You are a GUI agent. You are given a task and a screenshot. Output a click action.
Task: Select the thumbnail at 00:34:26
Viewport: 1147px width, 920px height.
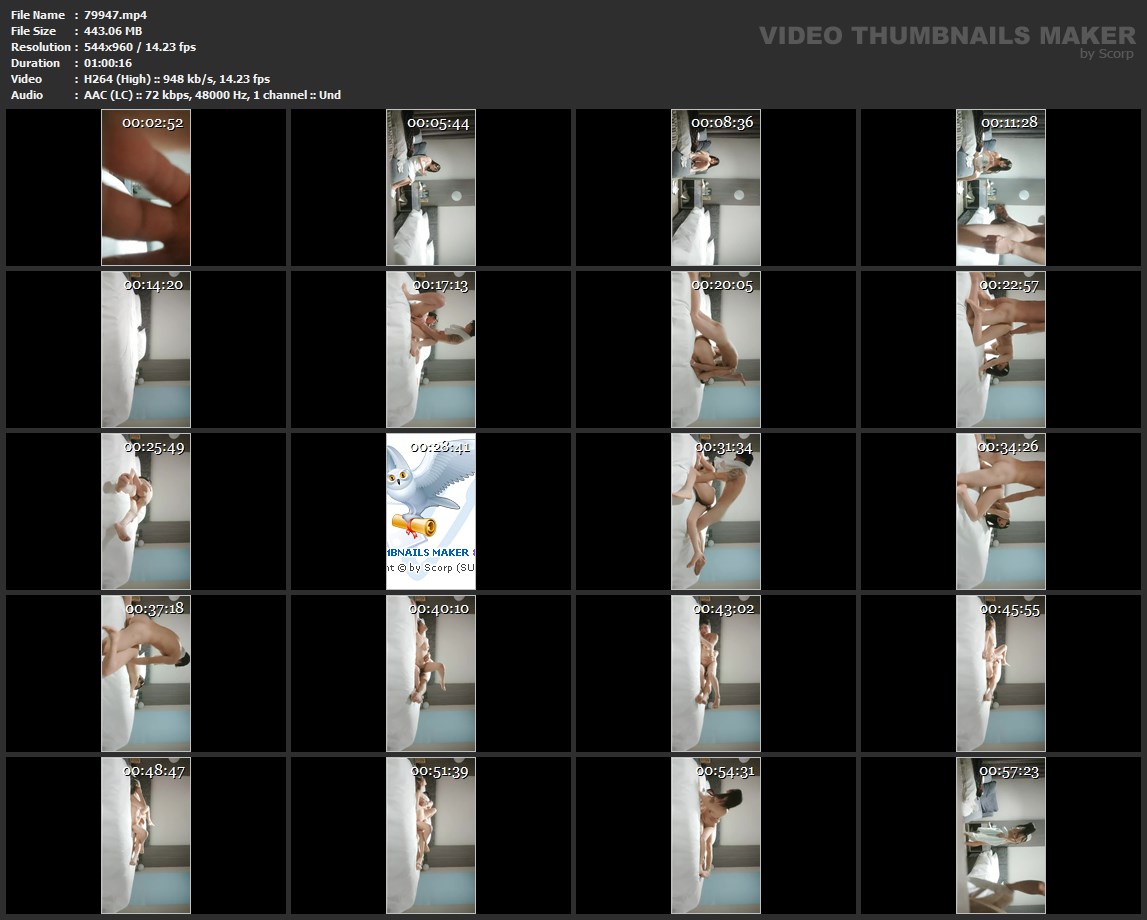(x=1000, y=511)
